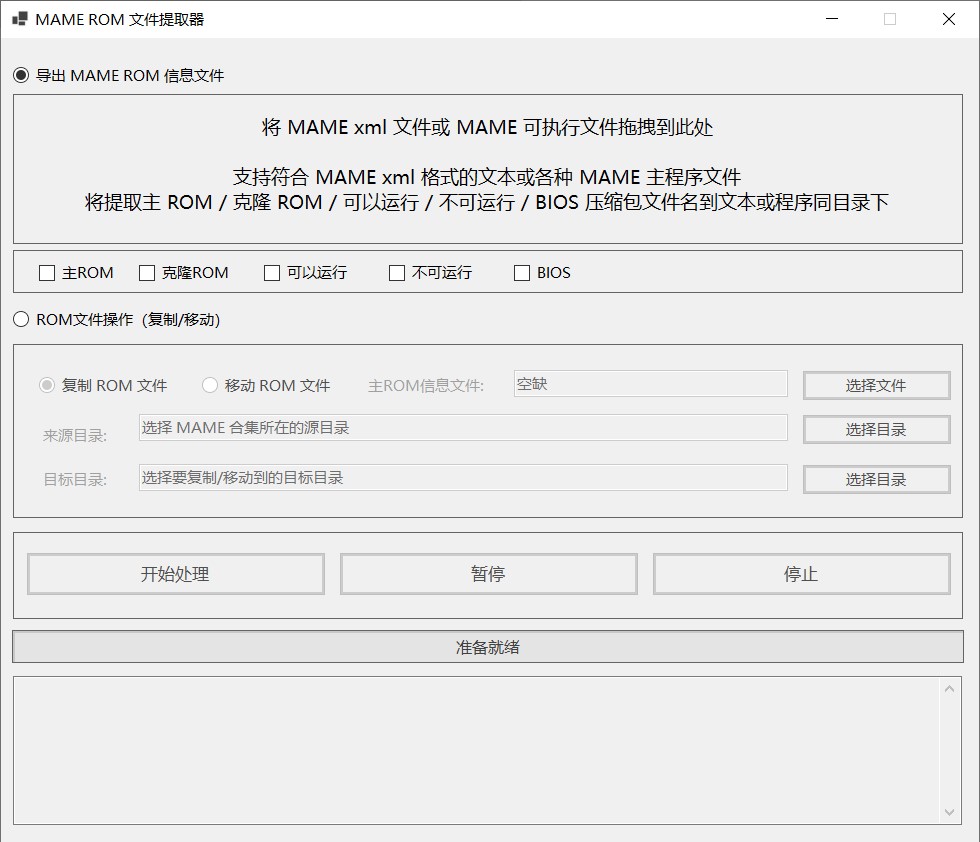The width and height of the screenshot is (980, 842).
Task: Click the MAME ROM 文件提取器 title bar icon
Action: pos(17,18)
